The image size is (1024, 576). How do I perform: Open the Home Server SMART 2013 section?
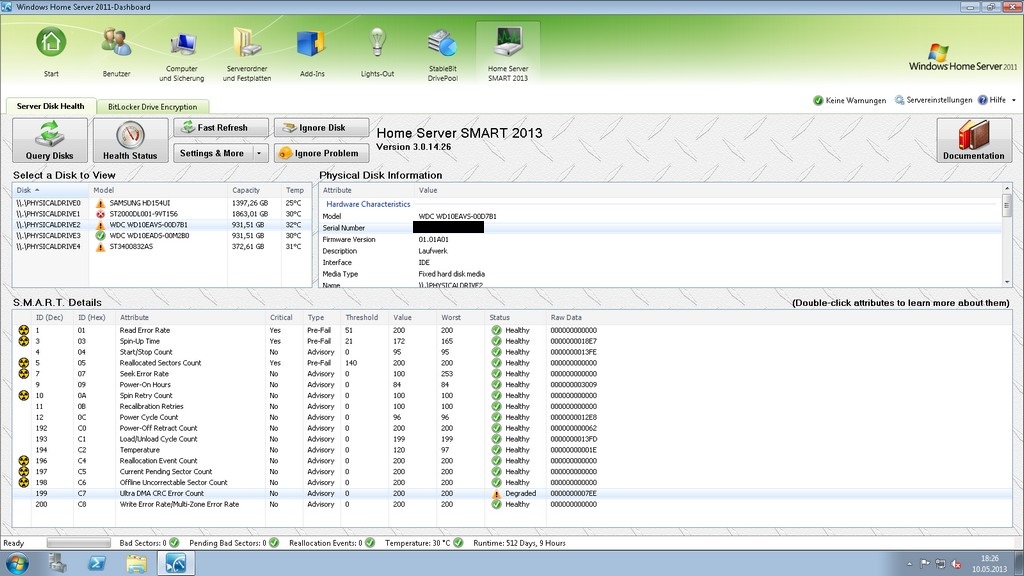[x=508, y=53]
